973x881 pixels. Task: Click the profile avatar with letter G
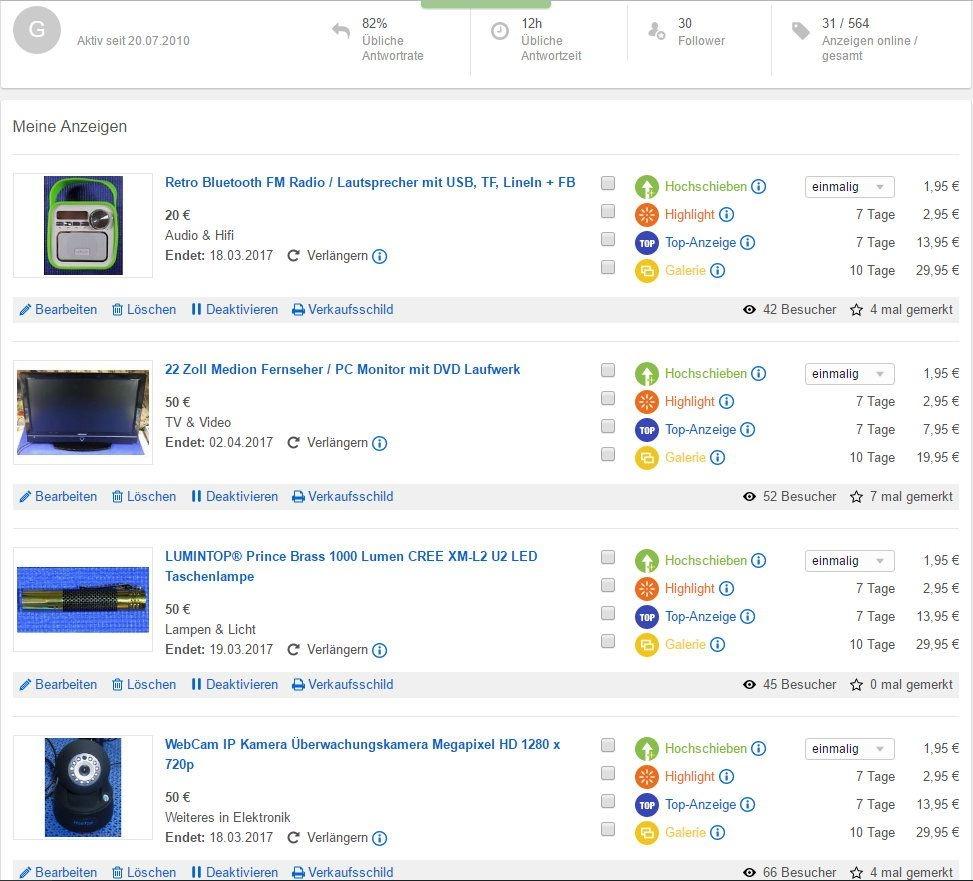coord(37,30)
